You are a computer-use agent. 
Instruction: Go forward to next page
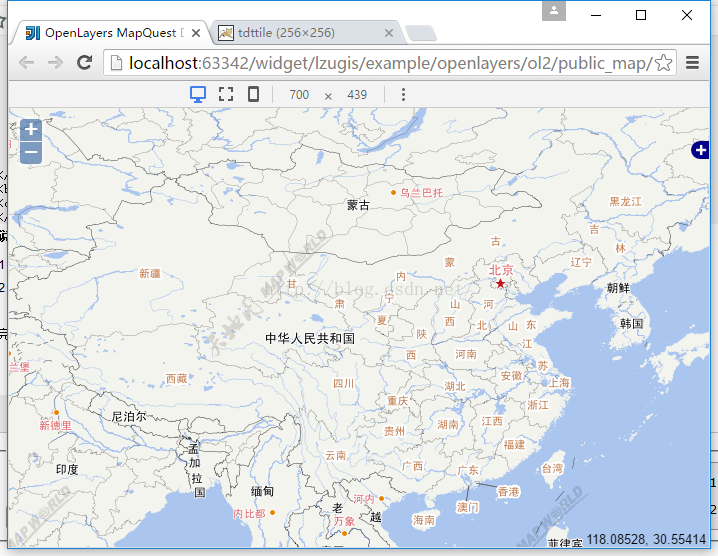coord(55,63)
